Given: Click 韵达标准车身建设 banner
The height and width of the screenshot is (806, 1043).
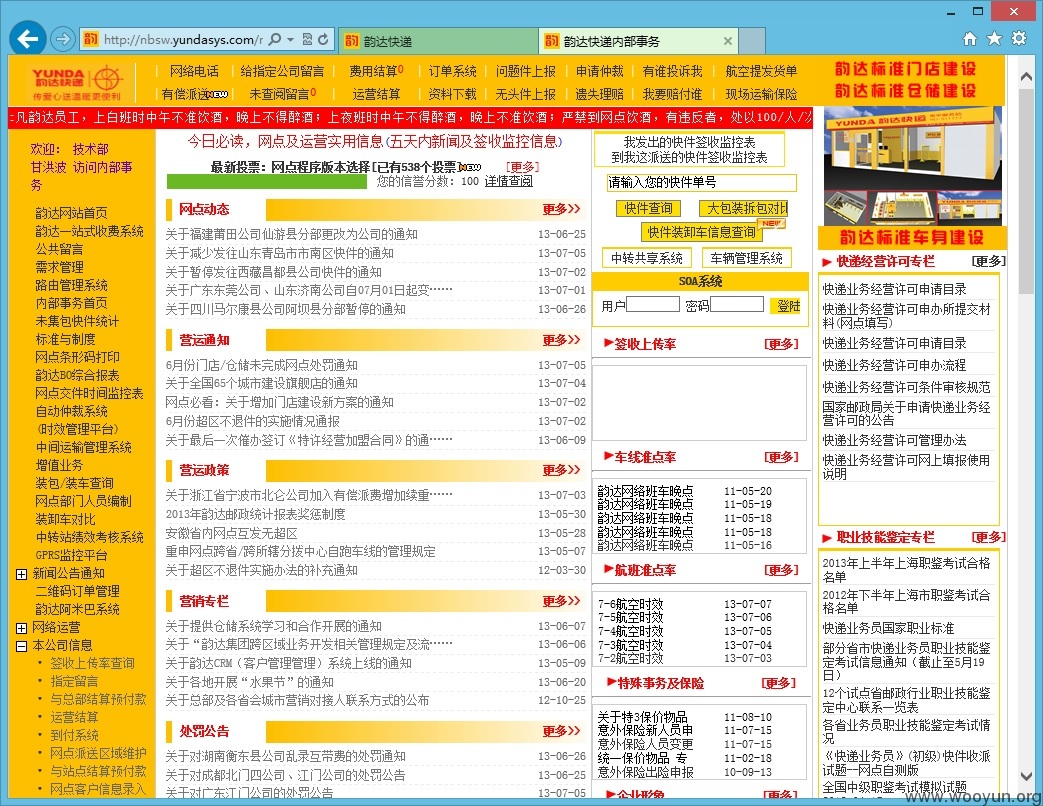Looking at the screenshot, I should click(x=911, y=237).
